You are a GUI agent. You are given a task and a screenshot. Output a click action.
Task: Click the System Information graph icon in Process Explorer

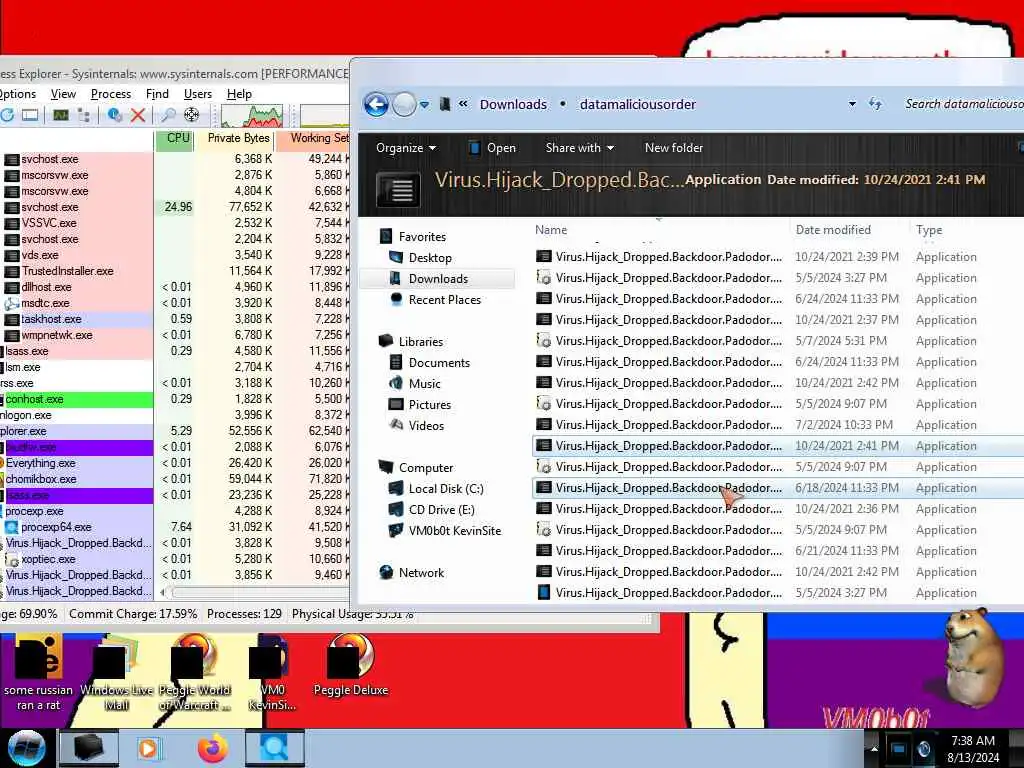61,116
